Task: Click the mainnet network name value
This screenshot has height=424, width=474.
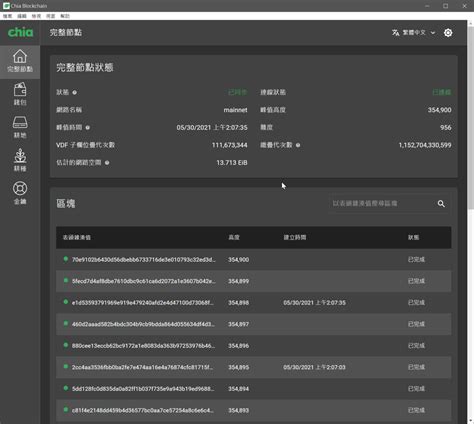Action: [235, 110]
